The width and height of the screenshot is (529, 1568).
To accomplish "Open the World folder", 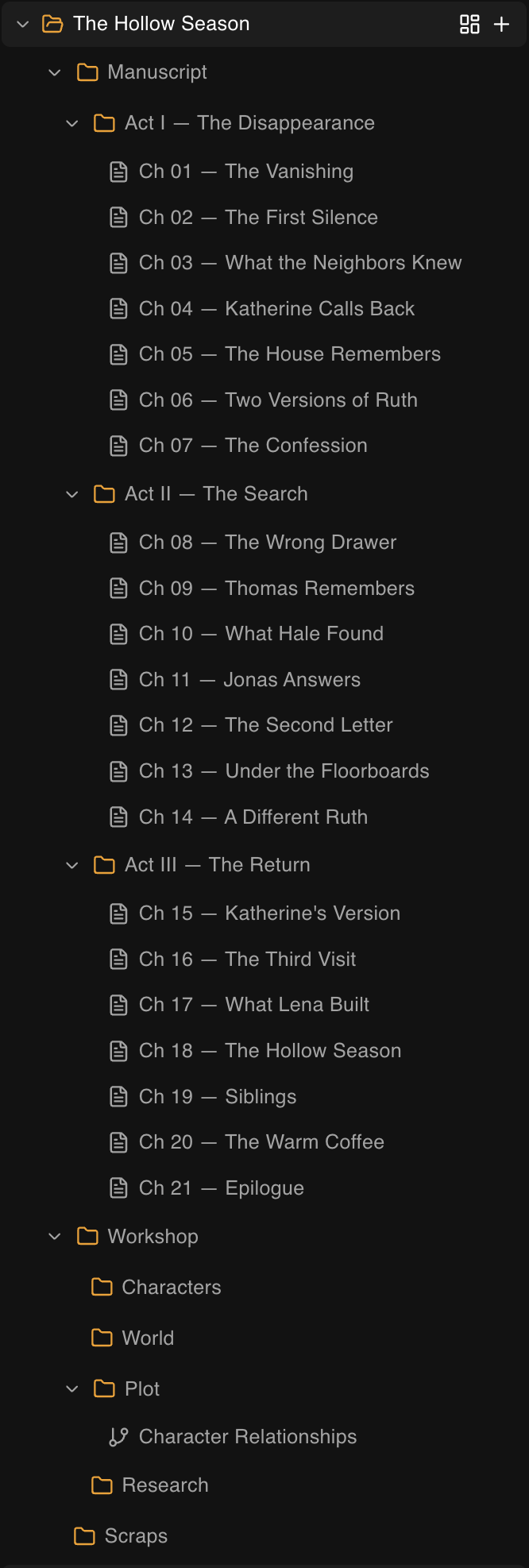I will pos(148,1338).
